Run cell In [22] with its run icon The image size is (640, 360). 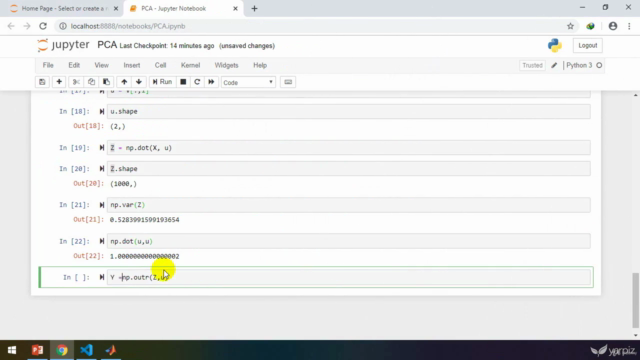pos(102,241)
